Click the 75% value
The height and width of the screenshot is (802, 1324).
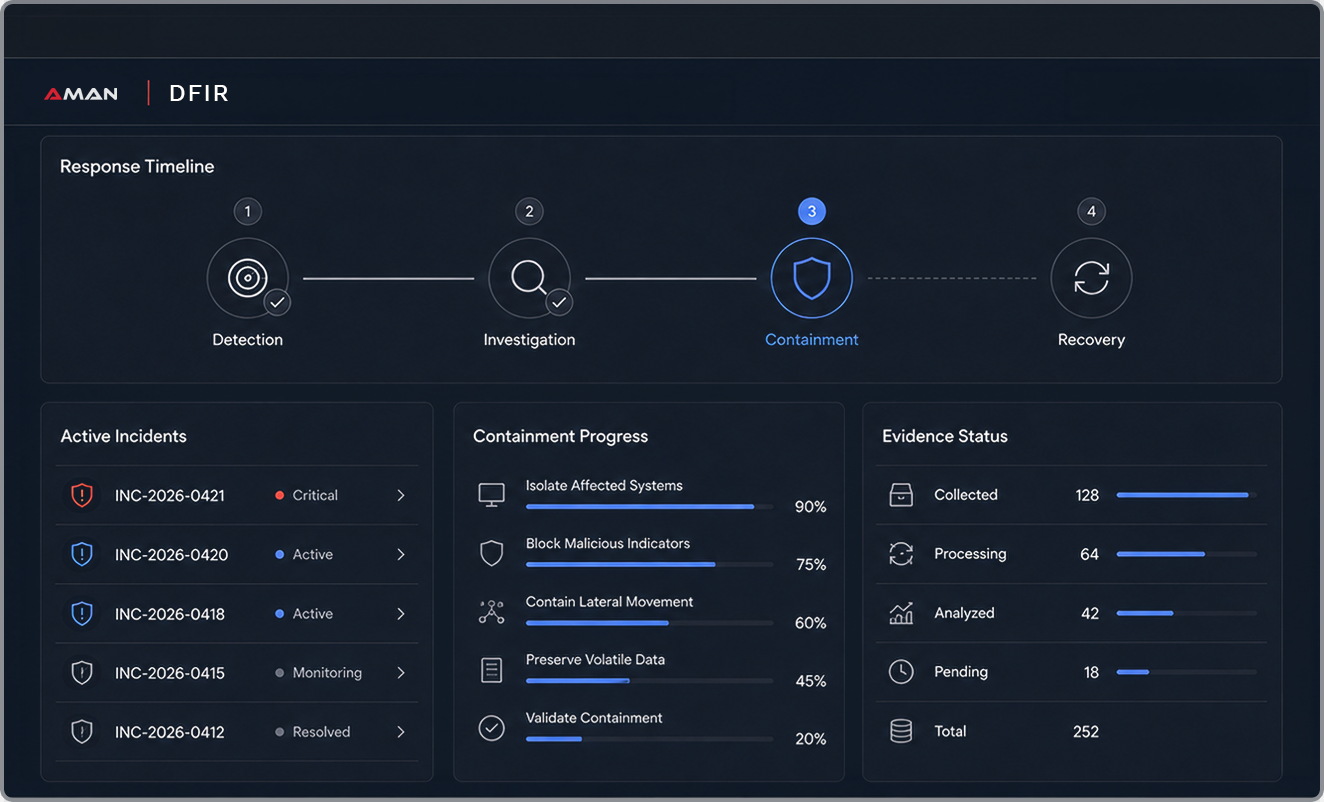click(x=810, y=565)
